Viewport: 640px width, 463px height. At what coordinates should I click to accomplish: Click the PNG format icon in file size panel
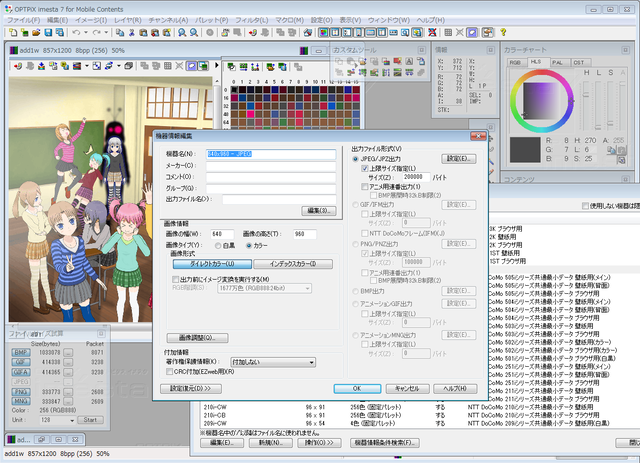click(21, 392)
